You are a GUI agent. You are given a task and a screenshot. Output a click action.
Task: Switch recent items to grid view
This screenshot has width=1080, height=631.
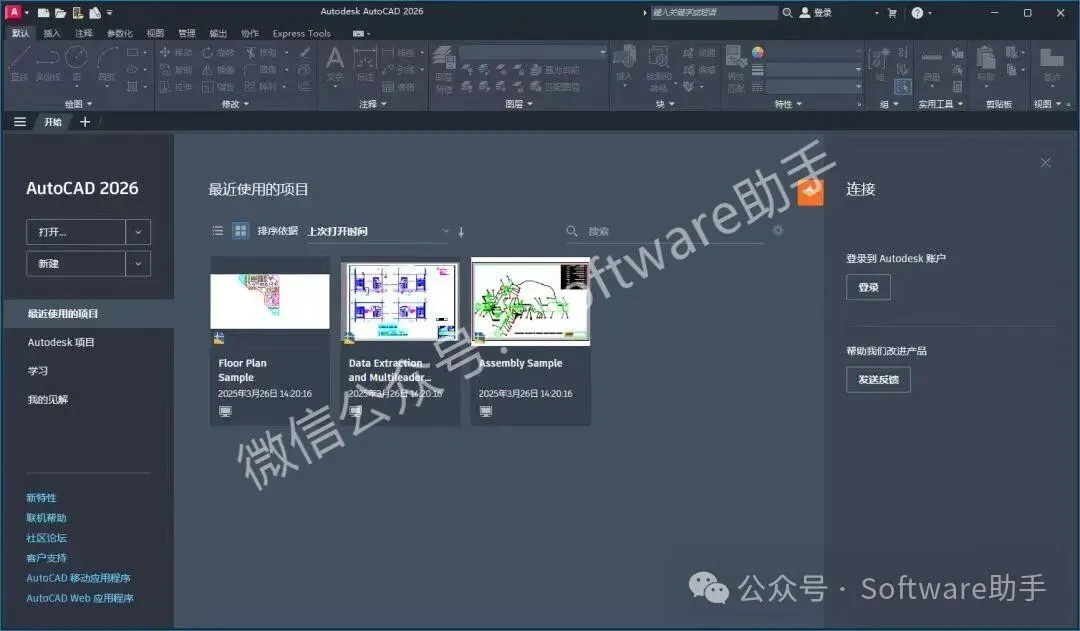click(240, 231)
